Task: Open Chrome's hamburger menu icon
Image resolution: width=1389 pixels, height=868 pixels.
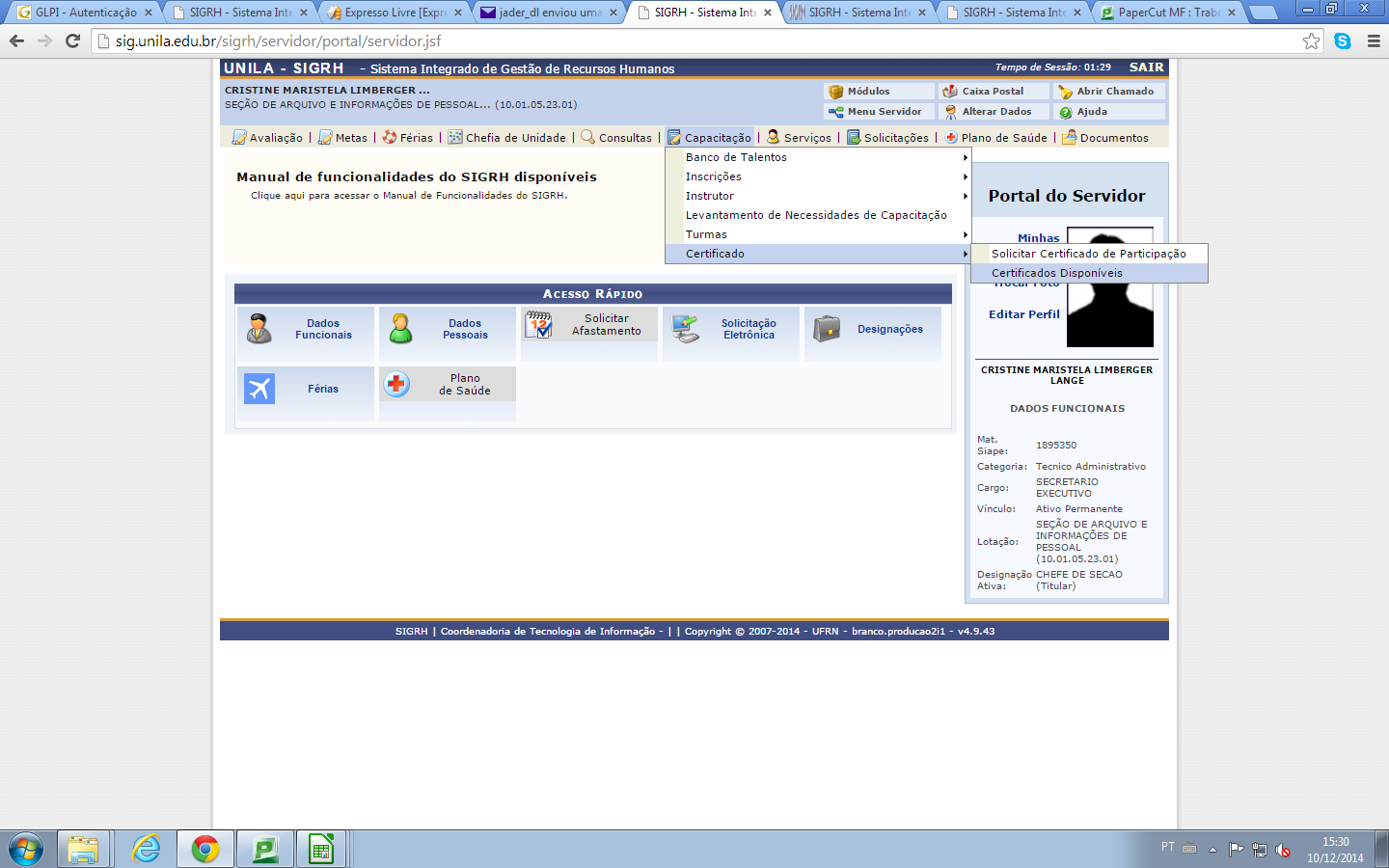Action: pyautogui.click(x=1374, y=41)
